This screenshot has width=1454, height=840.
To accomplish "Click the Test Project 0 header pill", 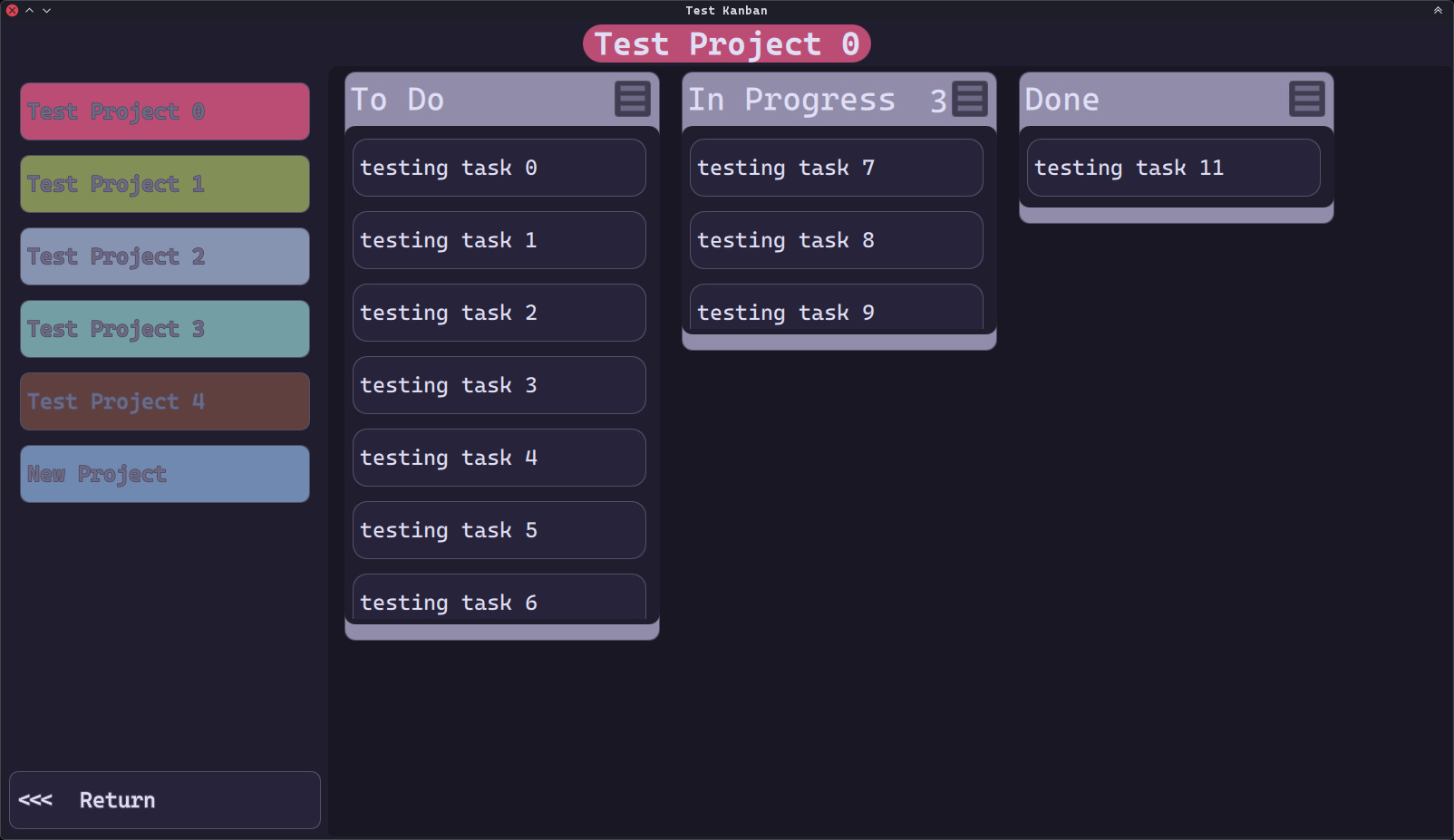I will pyautogui.click(x=726, y=43).
